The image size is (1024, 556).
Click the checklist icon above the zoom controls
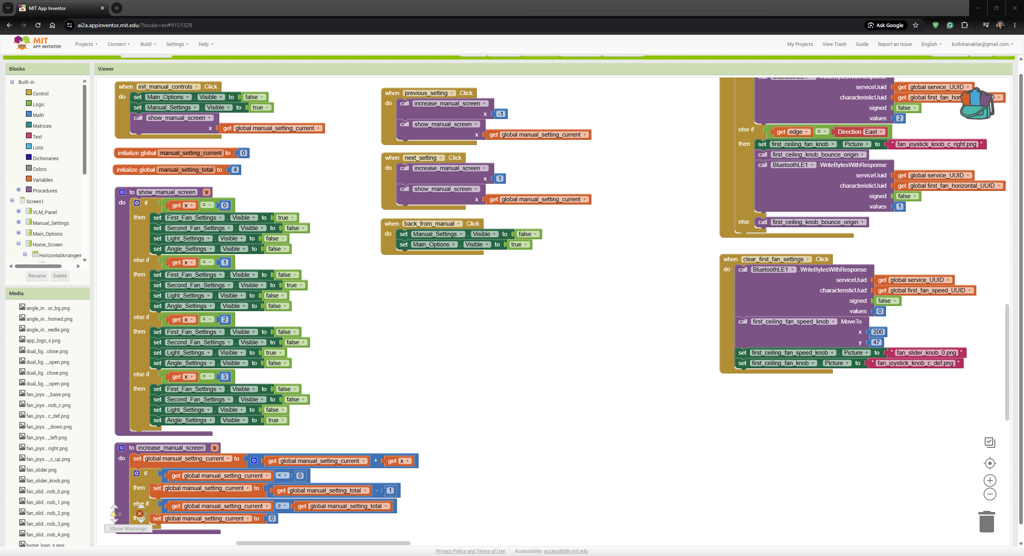click(x=990, y=442)
